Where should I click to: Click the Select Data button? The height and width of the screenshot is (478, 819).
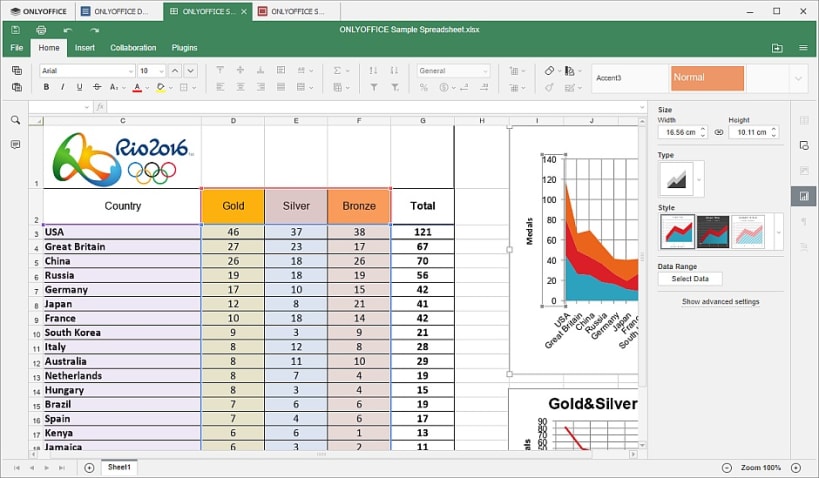click(690, 279)
